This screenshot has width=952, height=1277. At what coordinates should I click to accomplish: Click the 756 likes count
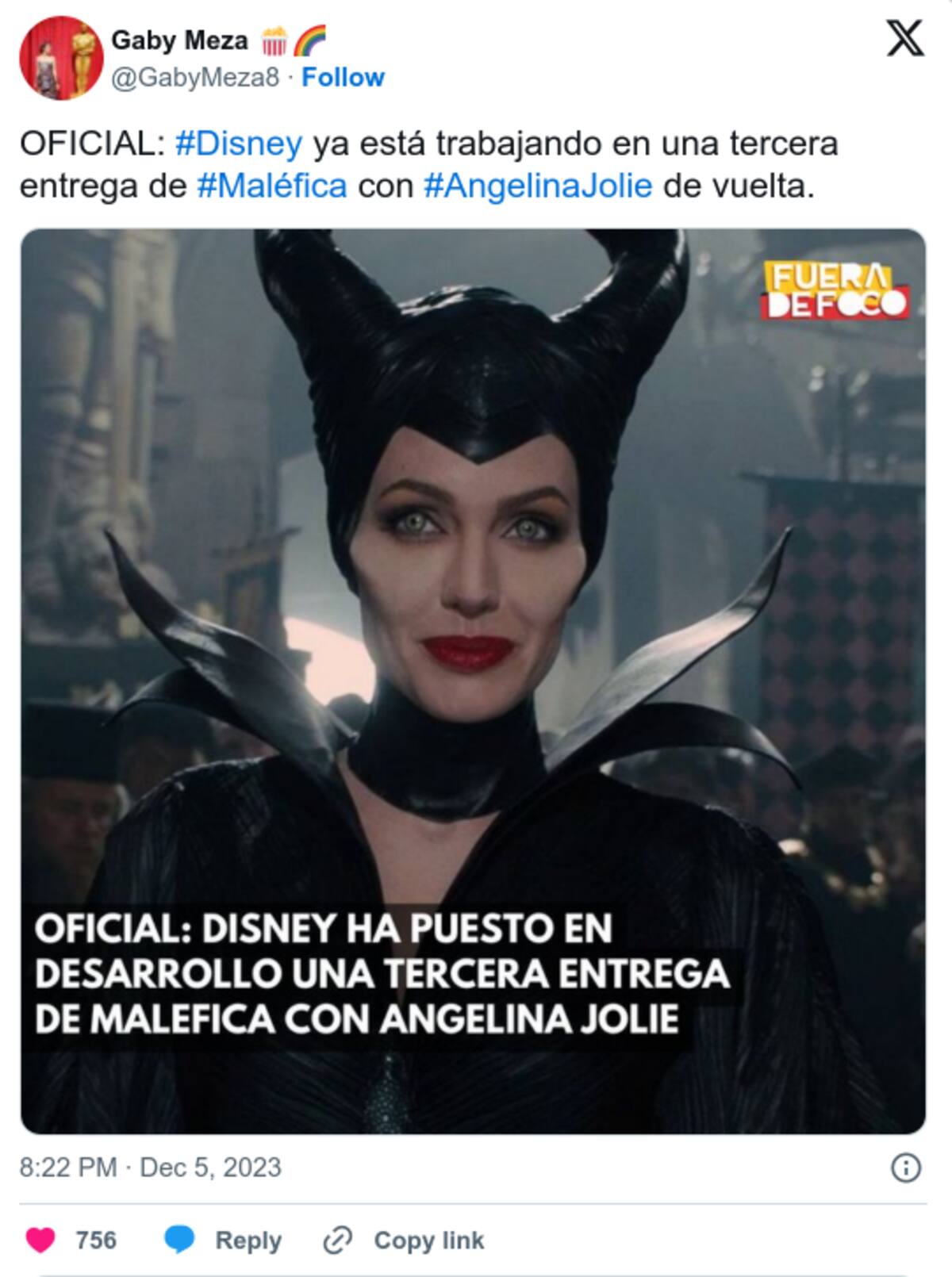[x=96, y=1240]
